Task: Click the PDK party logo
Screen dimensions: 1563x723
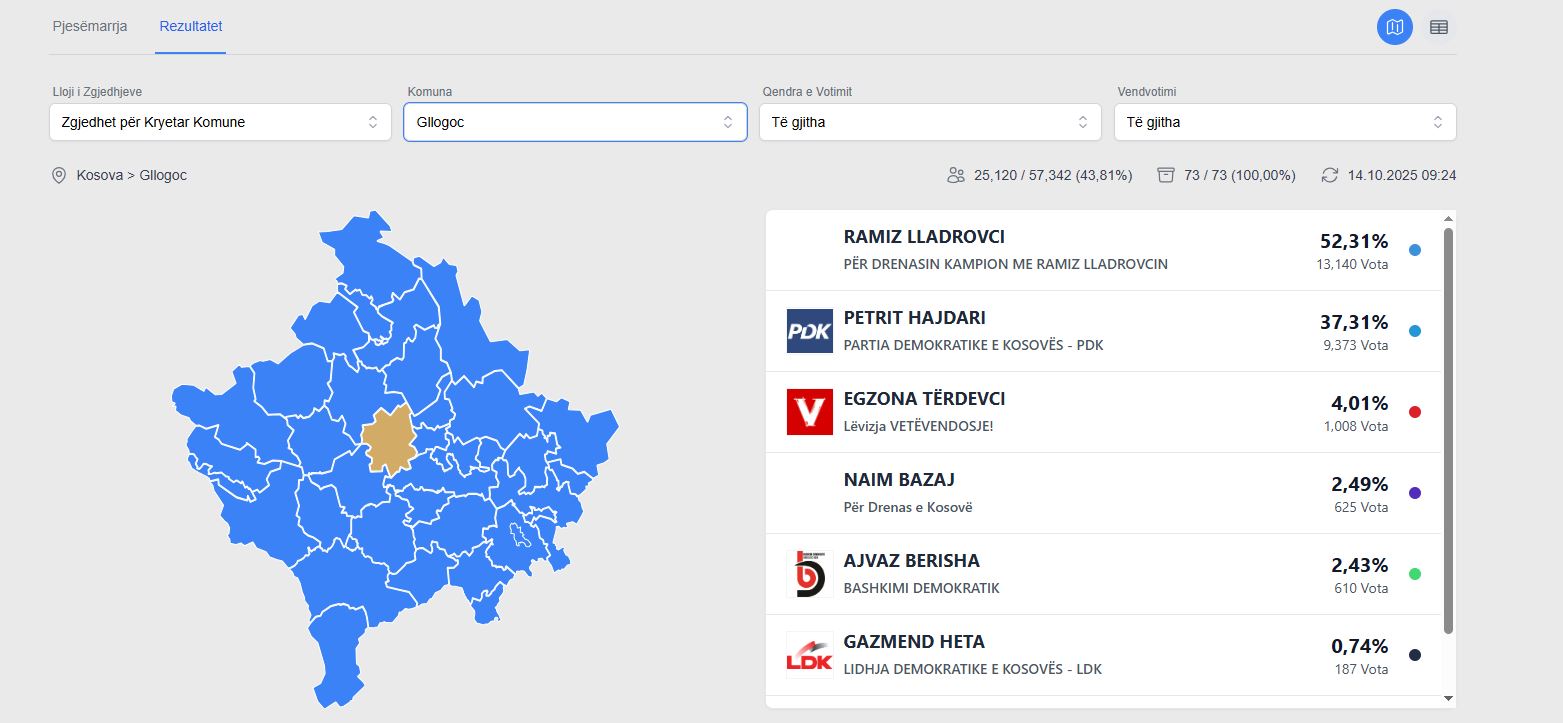Action: 809,331
